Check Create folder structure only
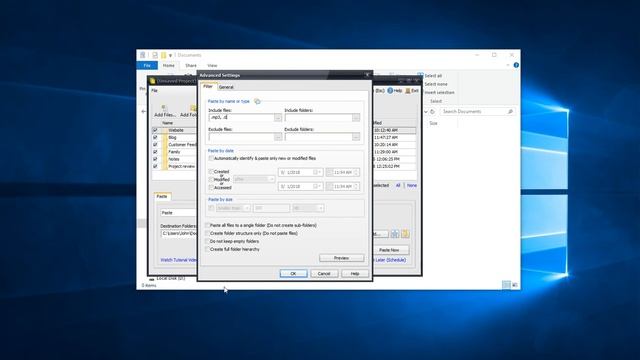 [207, 233]
